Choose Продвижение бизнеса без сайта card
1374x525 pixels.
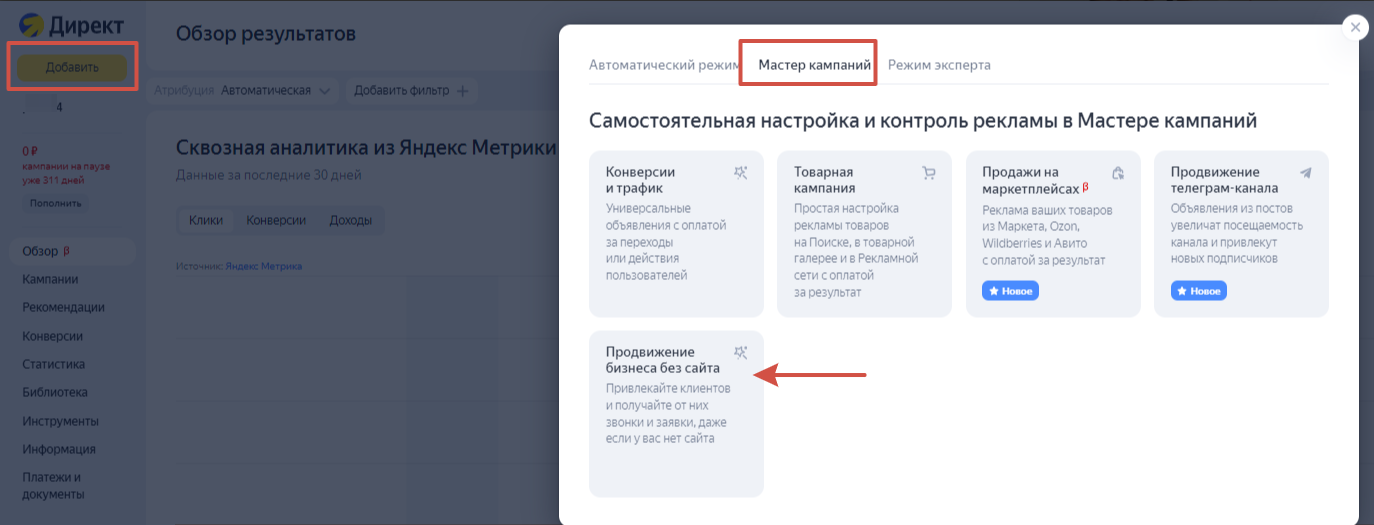676,414
